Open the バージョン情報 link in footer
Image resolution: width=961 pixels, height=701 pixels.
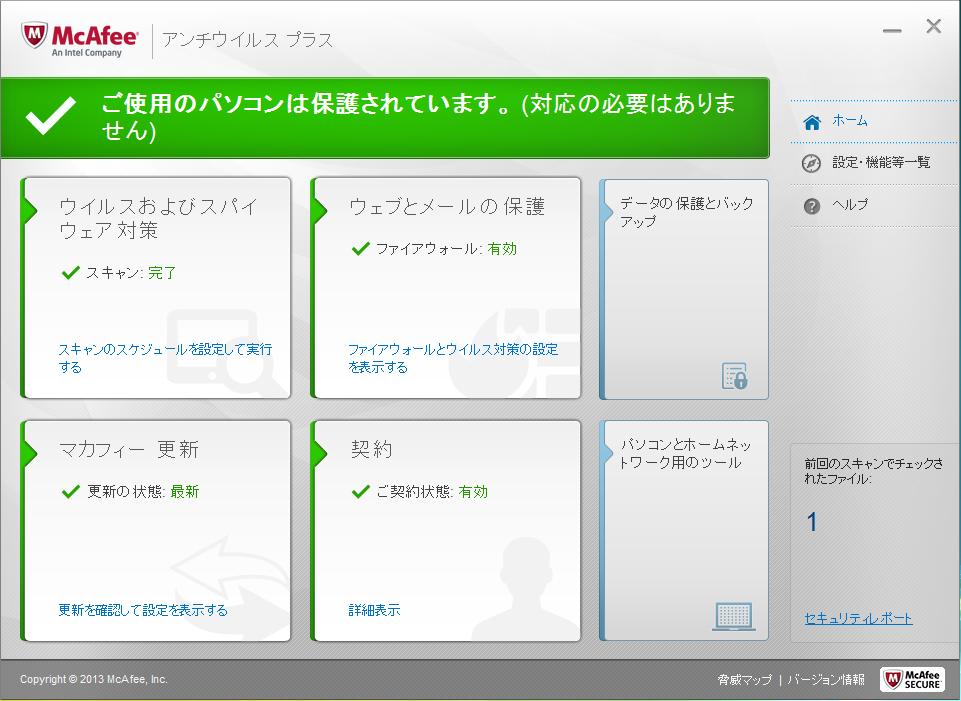pyautogui.click(x=826, y=680)
